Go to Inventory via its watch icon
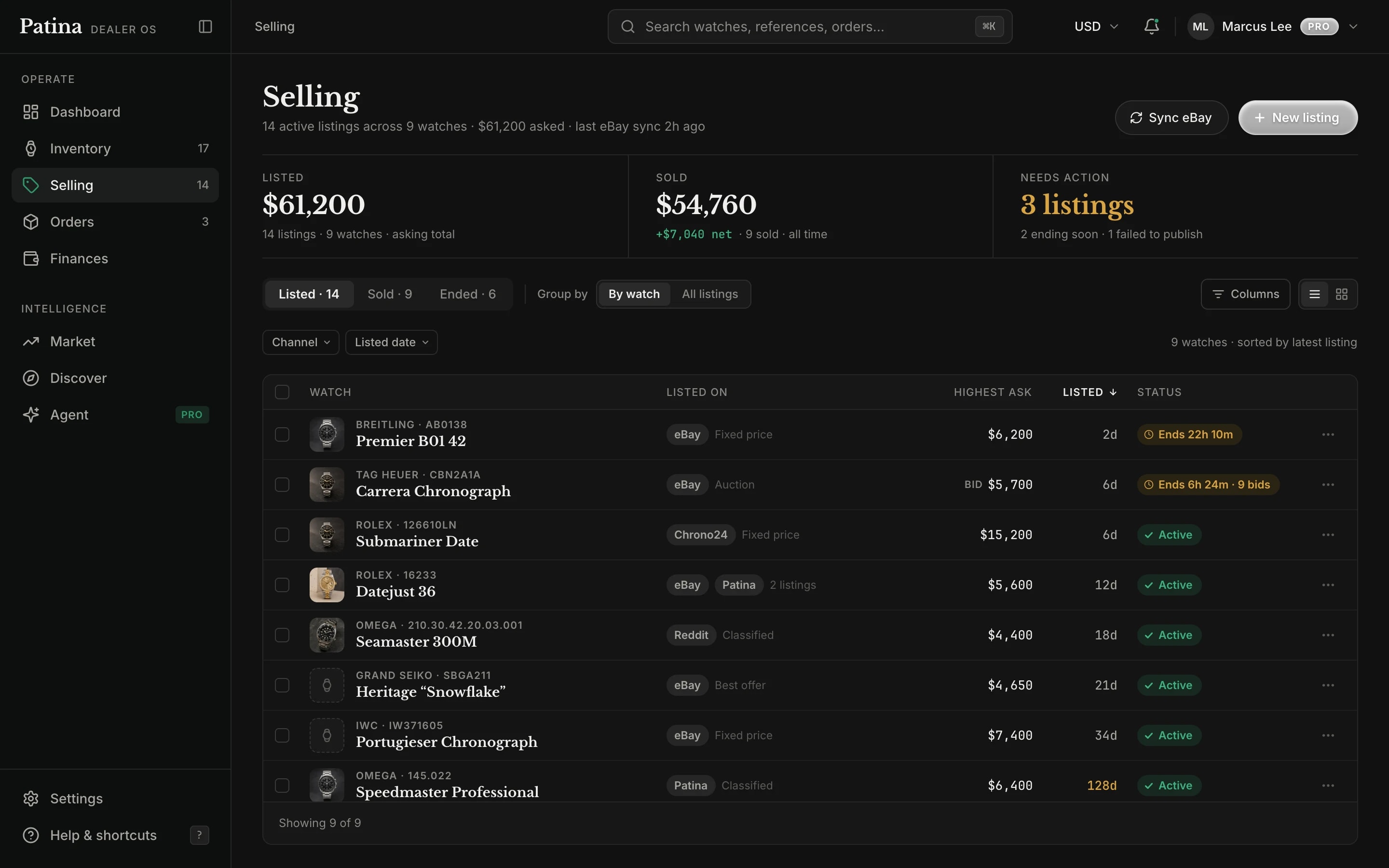 click(31, 149)
